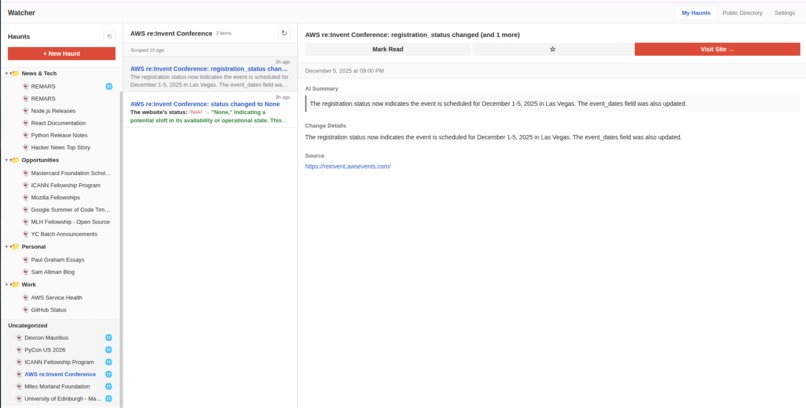
Task: Select the University of Edinburgh haunt name
Action: (63, 399)
